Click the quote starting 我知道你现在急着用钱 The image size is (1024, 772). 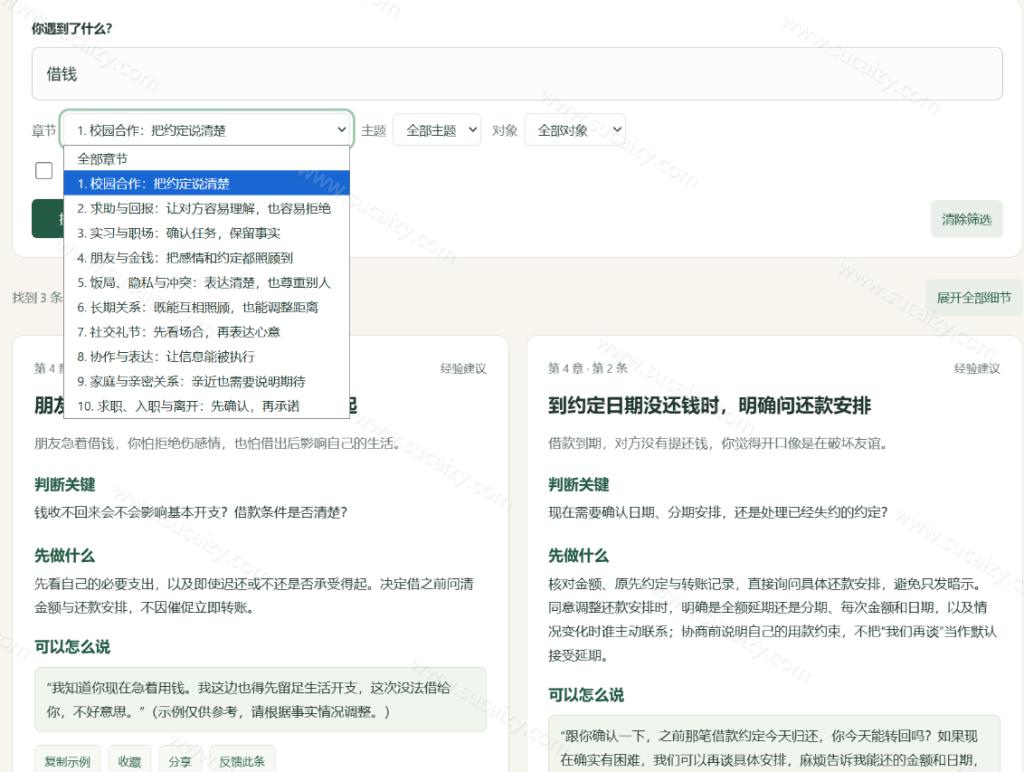point(261,700)
